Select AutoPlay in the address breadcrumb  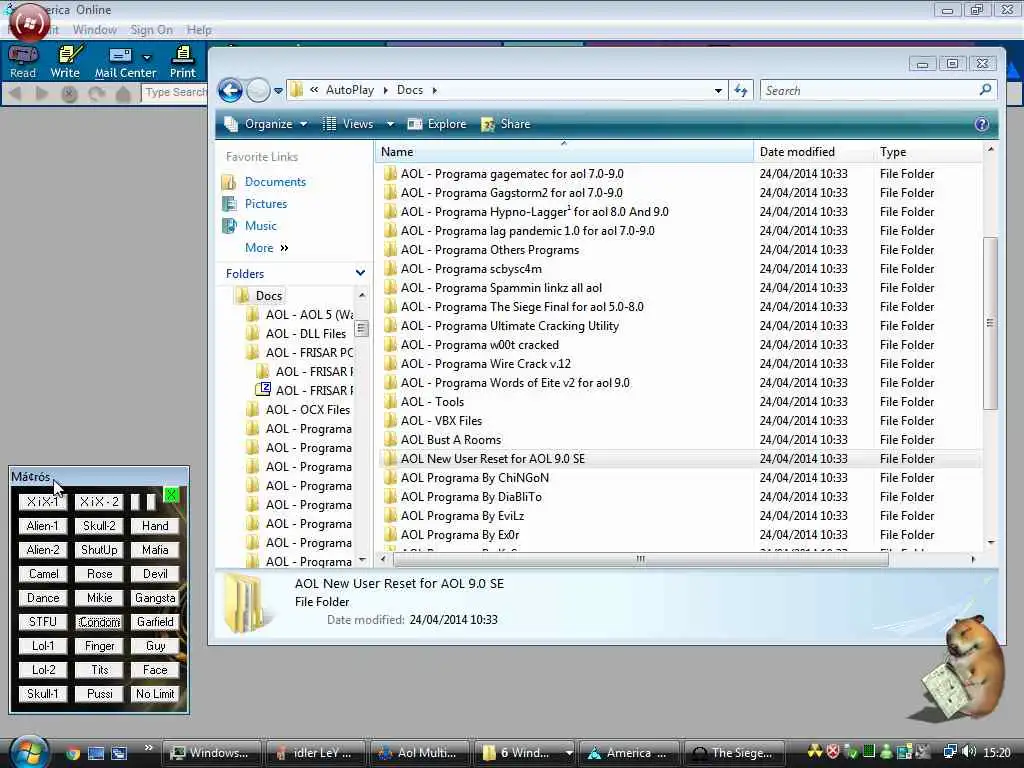coord(350,90)
